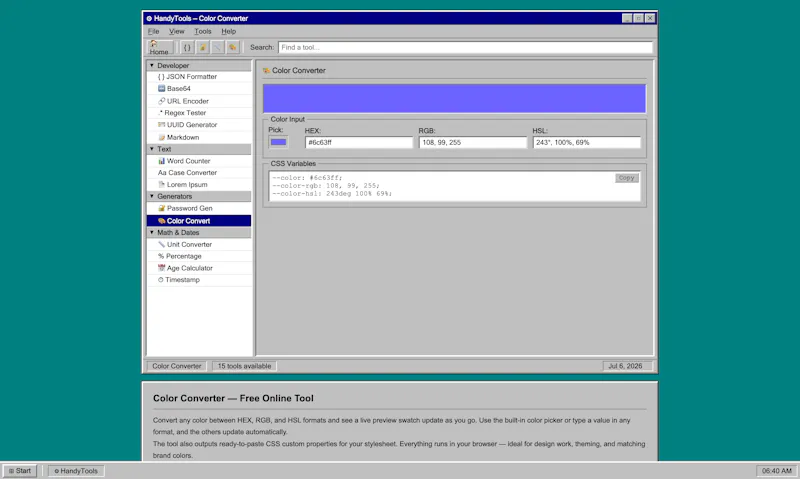Screen dimensions: 800x479
Task: Open the Pick color swatch
Action: click(x=278, y=142)
